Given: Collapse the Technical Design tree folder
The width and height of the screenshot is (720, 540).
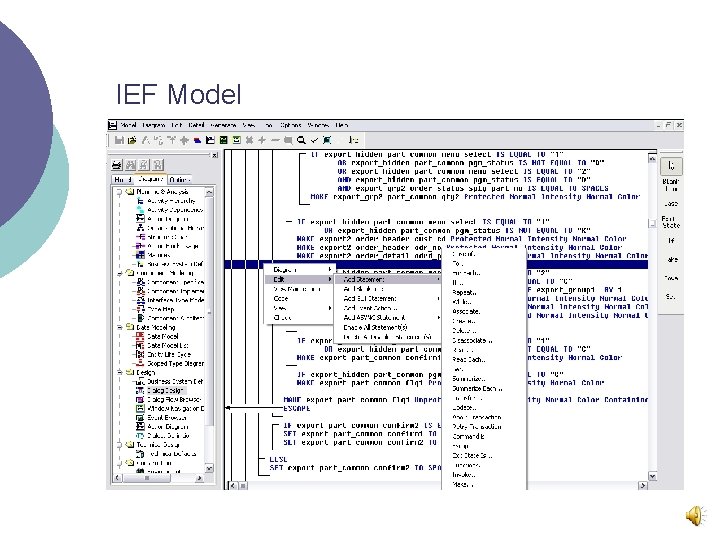Looking at the screenshot, I should pos(119,444).
